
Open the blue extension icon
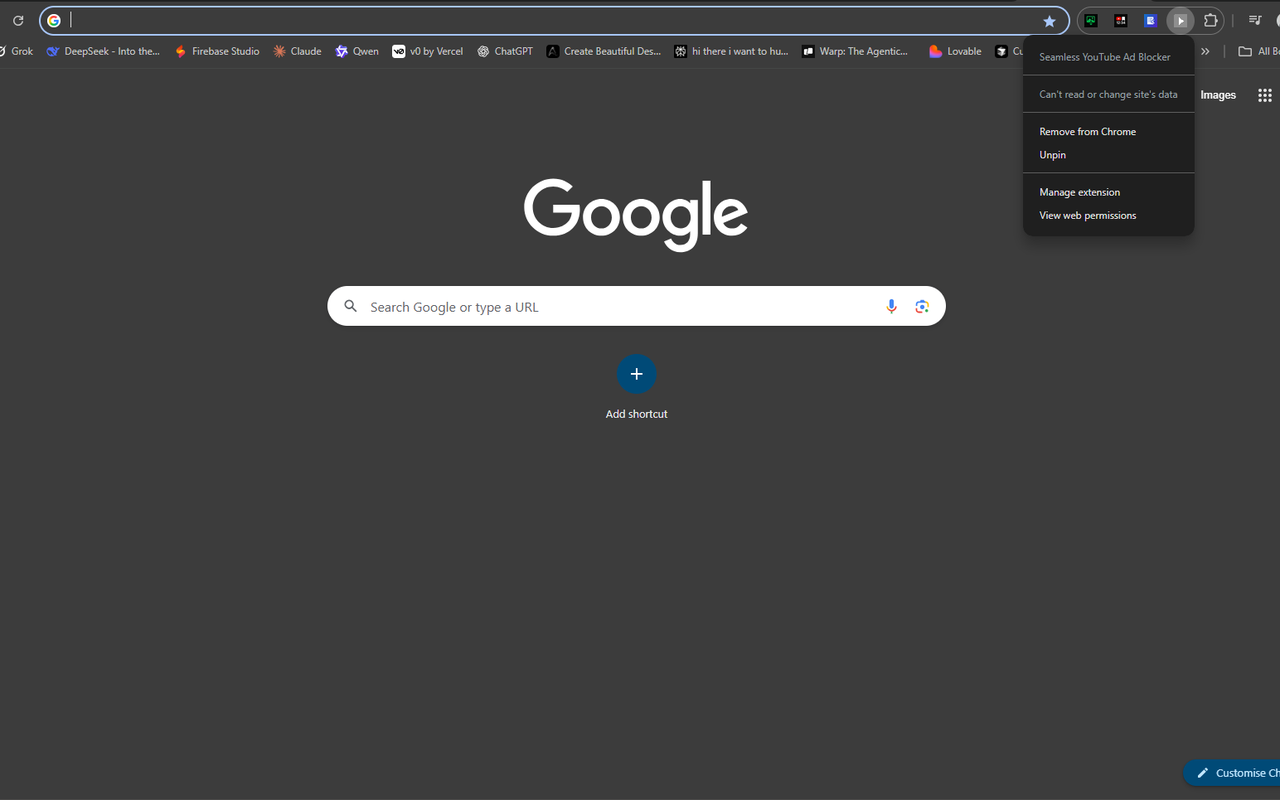click(1151, 21)
